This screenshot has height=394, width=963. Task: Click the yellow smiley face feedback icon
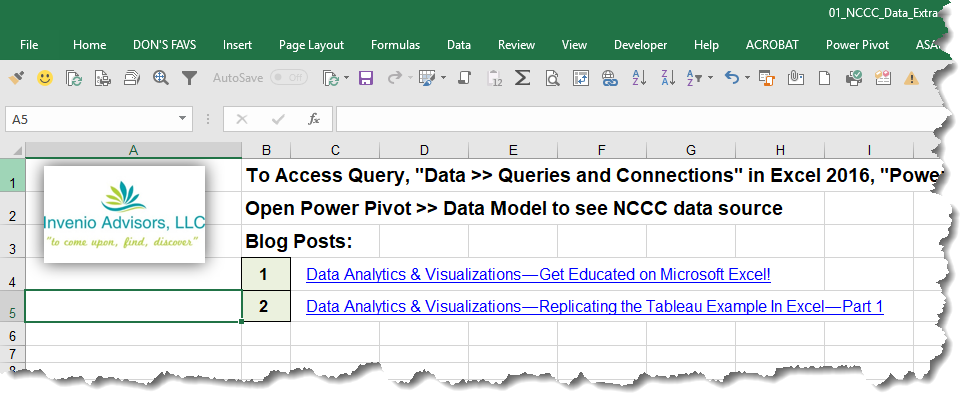pos(45,78)
